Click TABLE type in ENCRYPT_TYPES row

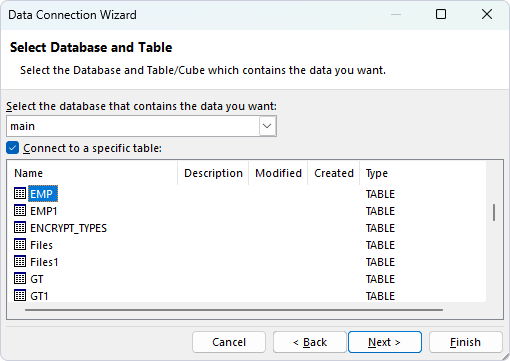click(380, 228)
